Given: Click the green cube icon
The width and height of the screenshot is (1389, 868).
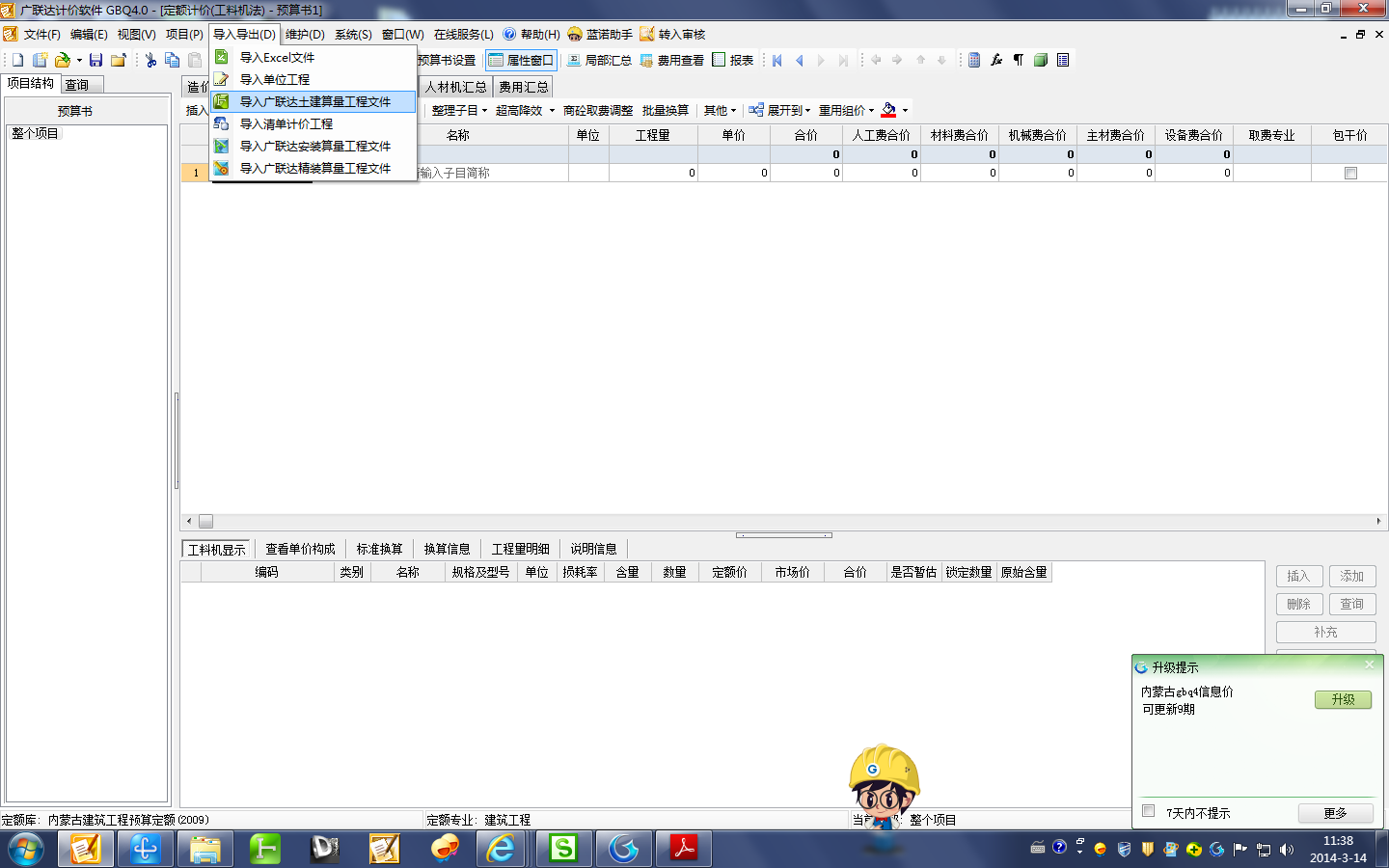Looking at the screenshot, I should click(x=1041, y=60).
